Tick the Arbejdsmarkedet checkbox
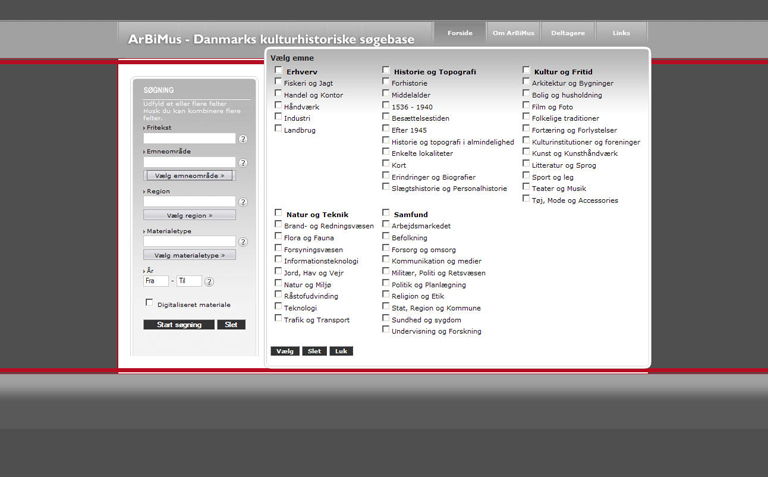The image size is (768, 477). [386, 224]
